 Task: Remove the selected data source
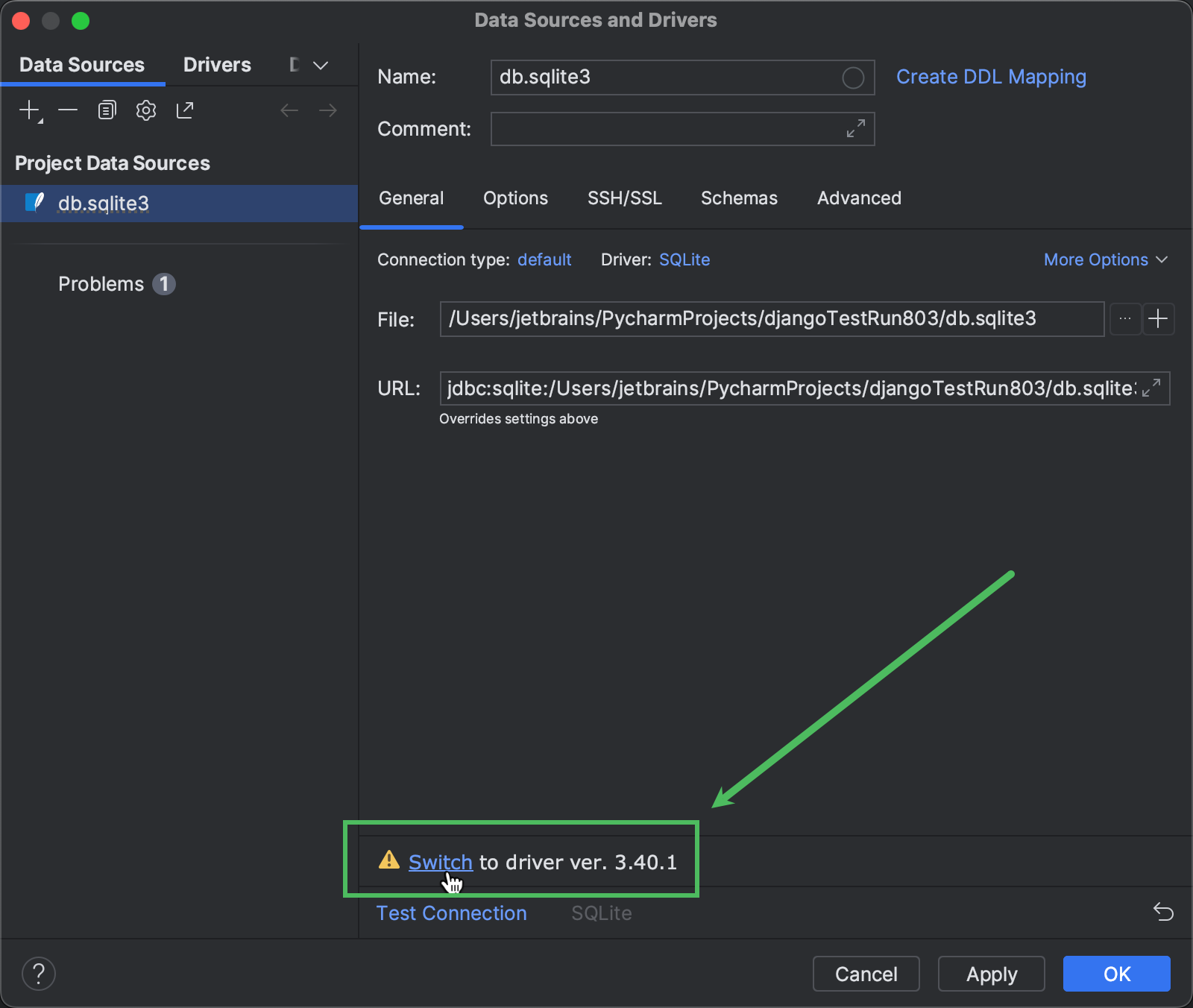[68, 110]
